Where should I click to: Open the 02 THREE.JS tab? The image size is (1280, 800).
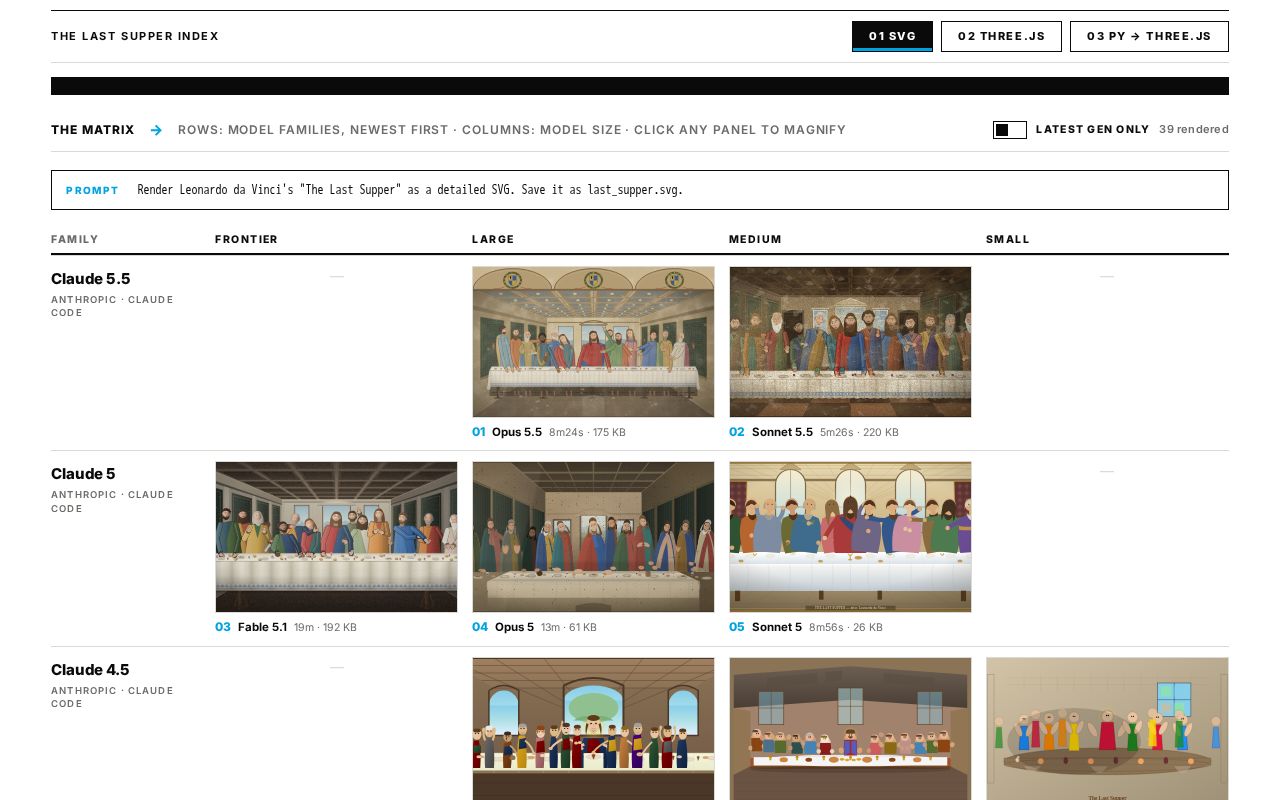click(x=1001, y=36)
